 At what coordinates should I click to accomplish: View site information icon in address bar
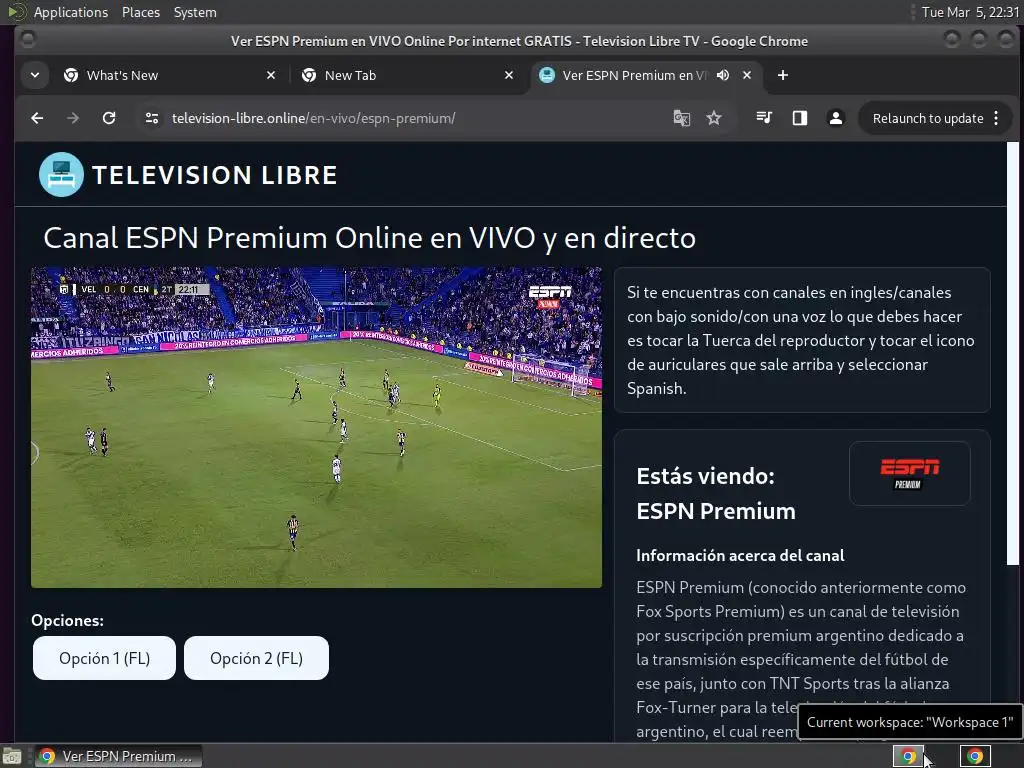(x=152, y=118)
